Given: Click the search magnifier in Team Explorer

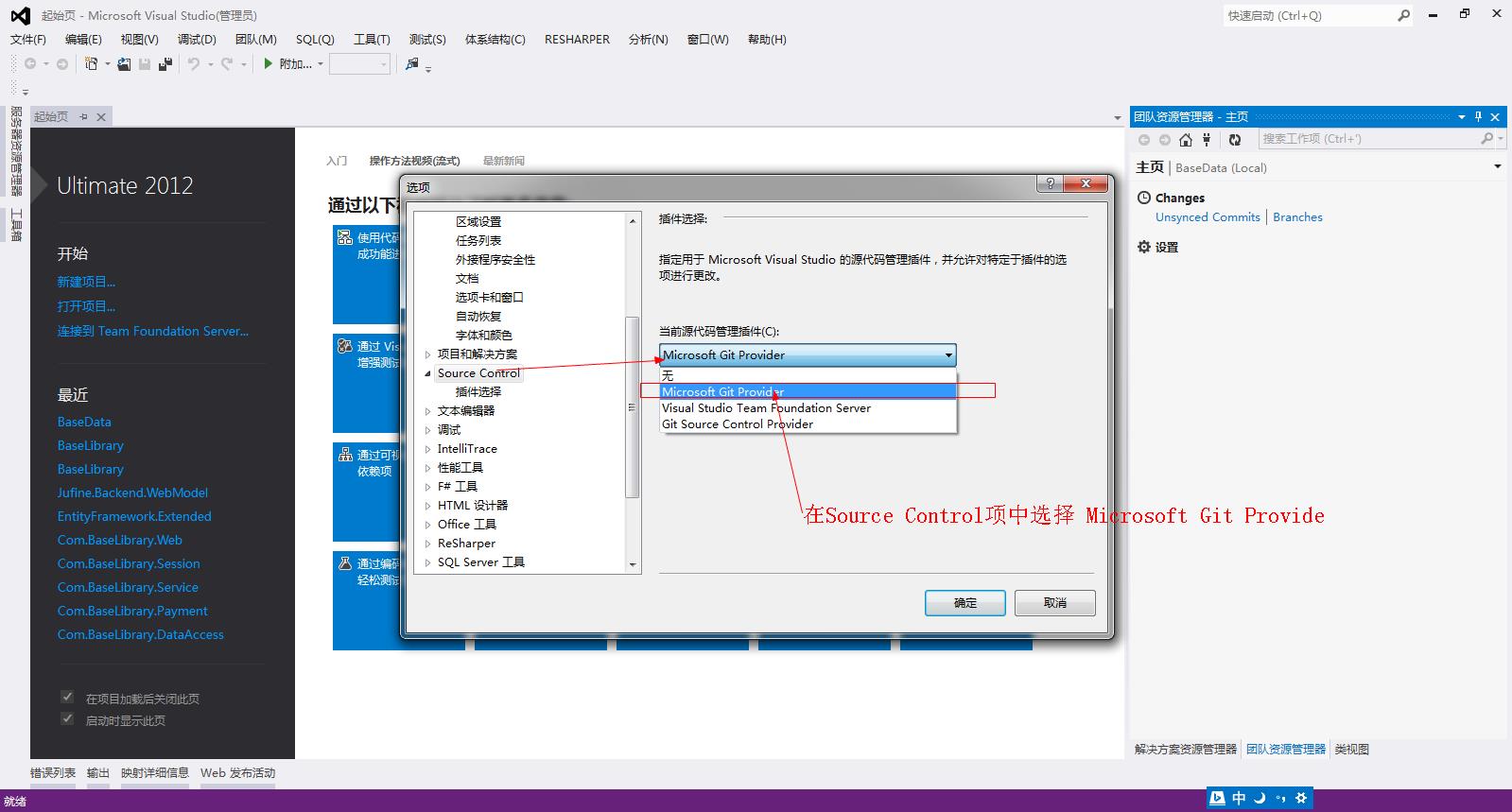Looking at the screenshot, I should pyautogui.click(x=1486, y=138).
